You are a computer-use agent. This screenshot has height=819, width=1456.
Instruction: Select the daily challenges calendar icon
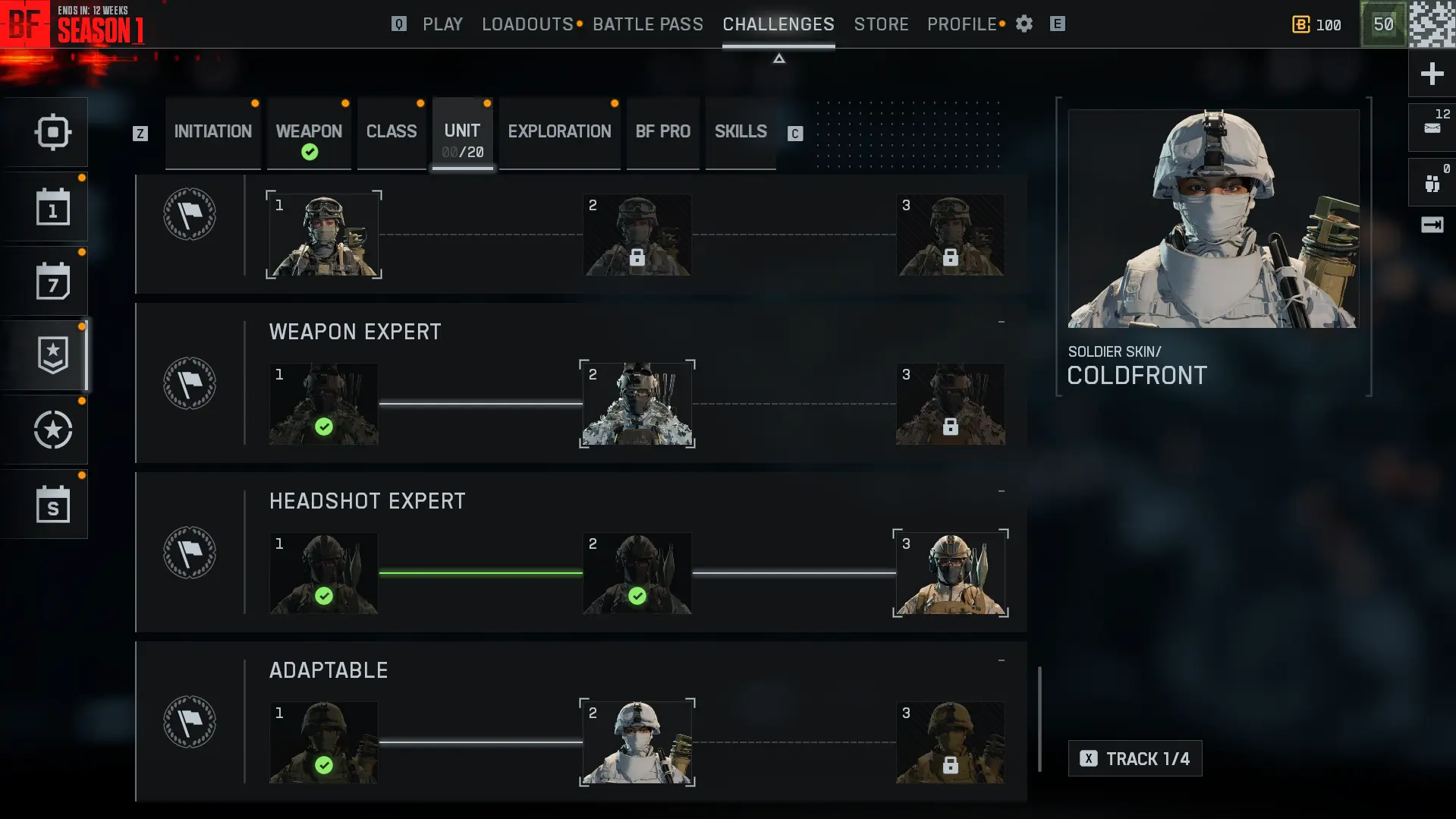(x=53, y=207)
